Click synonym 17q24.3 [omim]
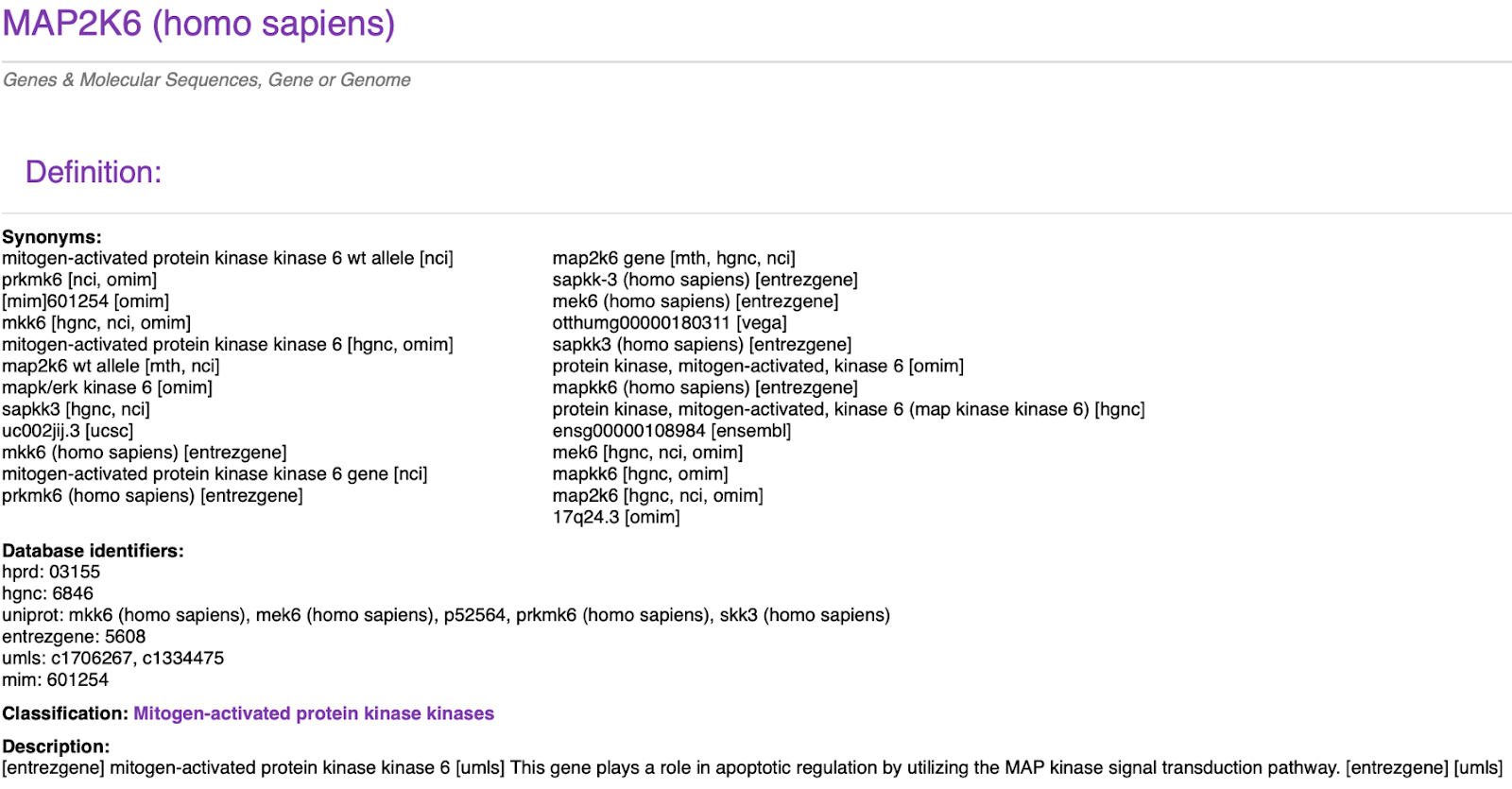This screenshot has width=1512, height=789. tap(616, 517)
